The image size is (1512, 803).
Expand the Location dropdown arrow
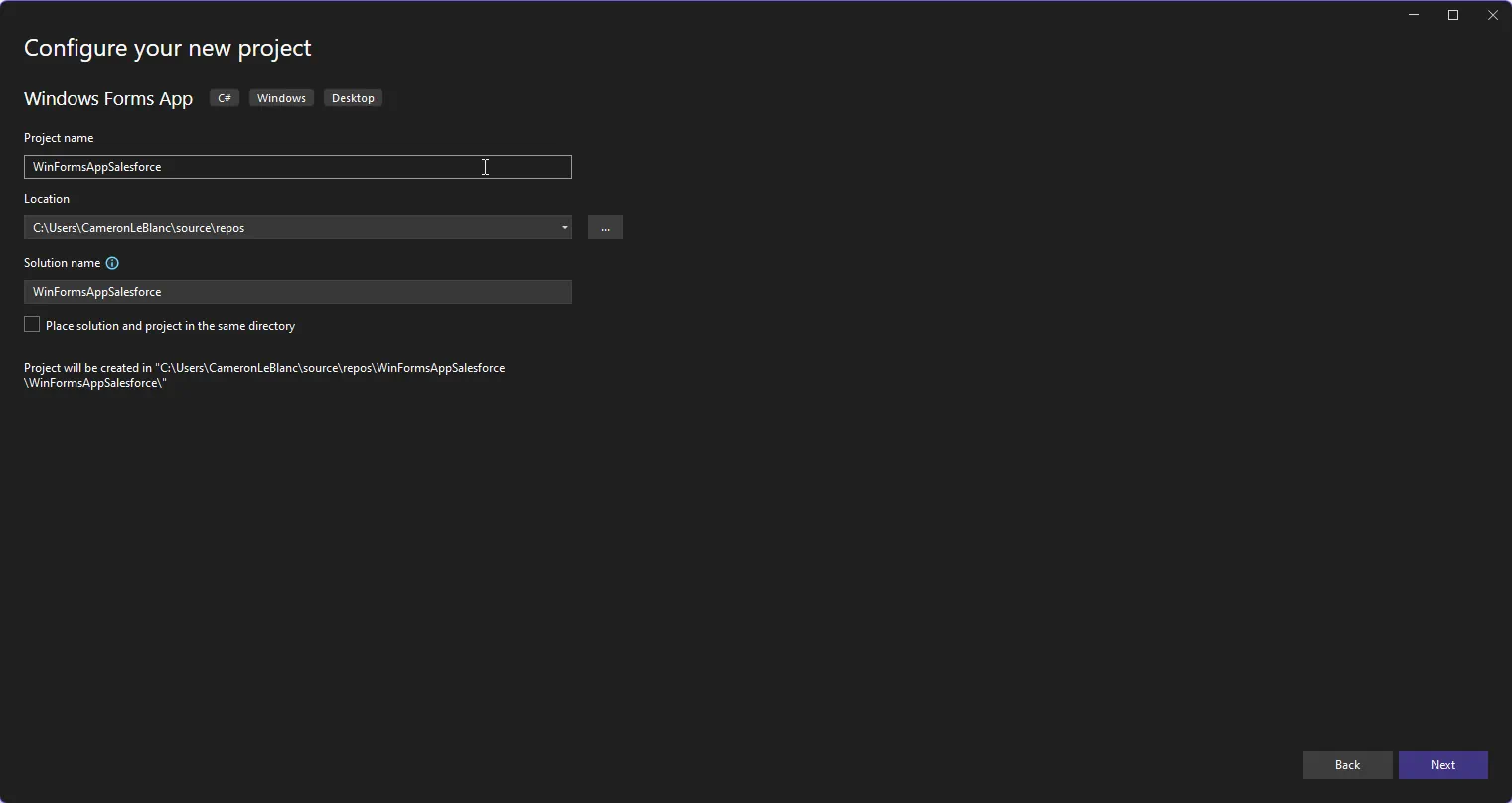point(564,228)
